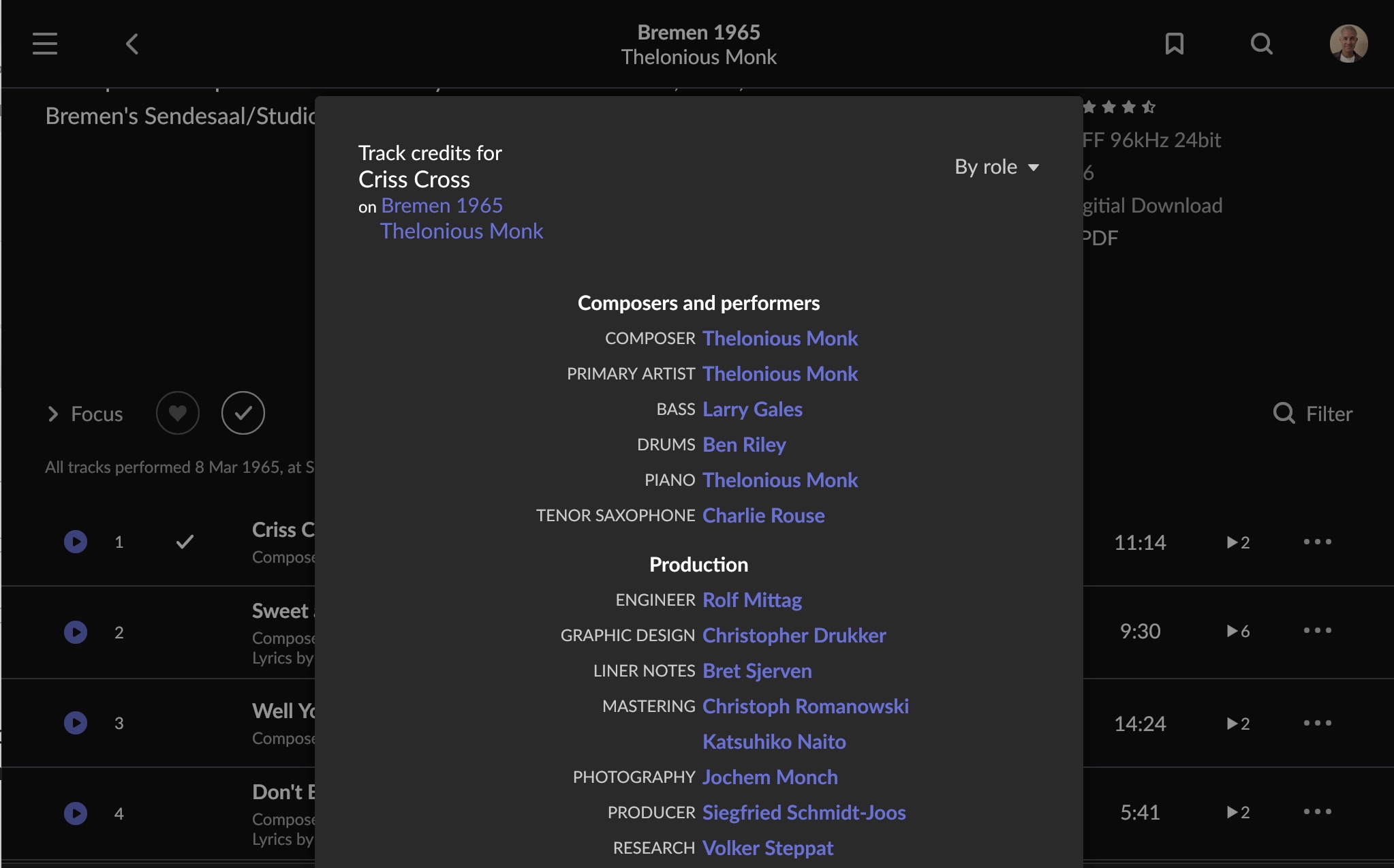Open the By role dropdown
Viewport: 1394px width, 868px height.
[x=996, y=167]
